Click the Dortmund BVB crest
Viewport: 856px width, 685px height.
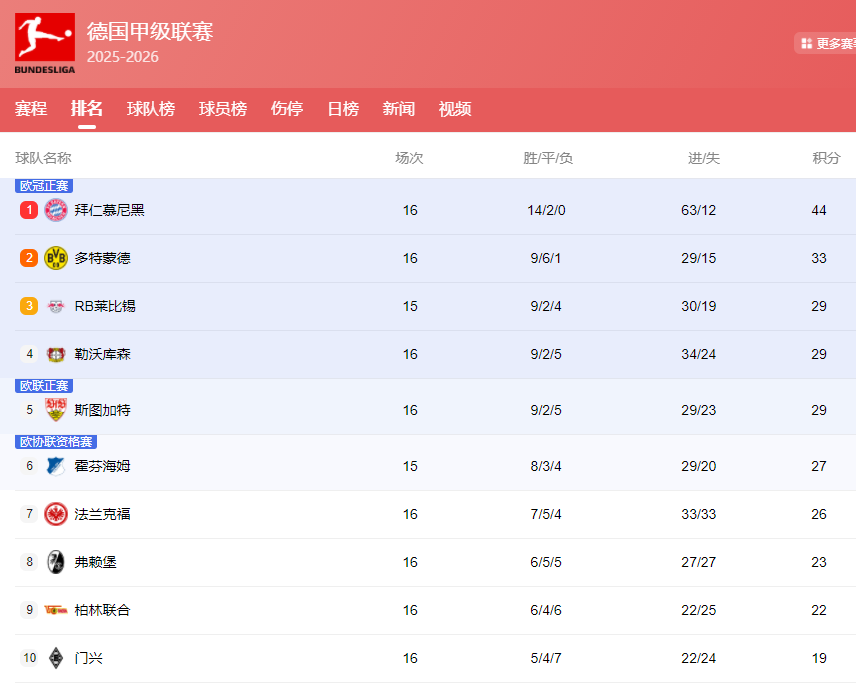coord(56,258)
